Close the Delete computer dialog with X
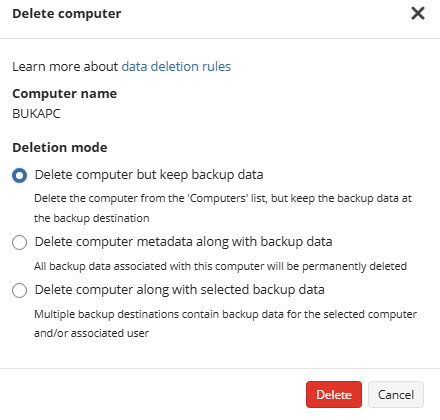The height and width of the screenshot is (420, 440). click(x=418, y=13)
